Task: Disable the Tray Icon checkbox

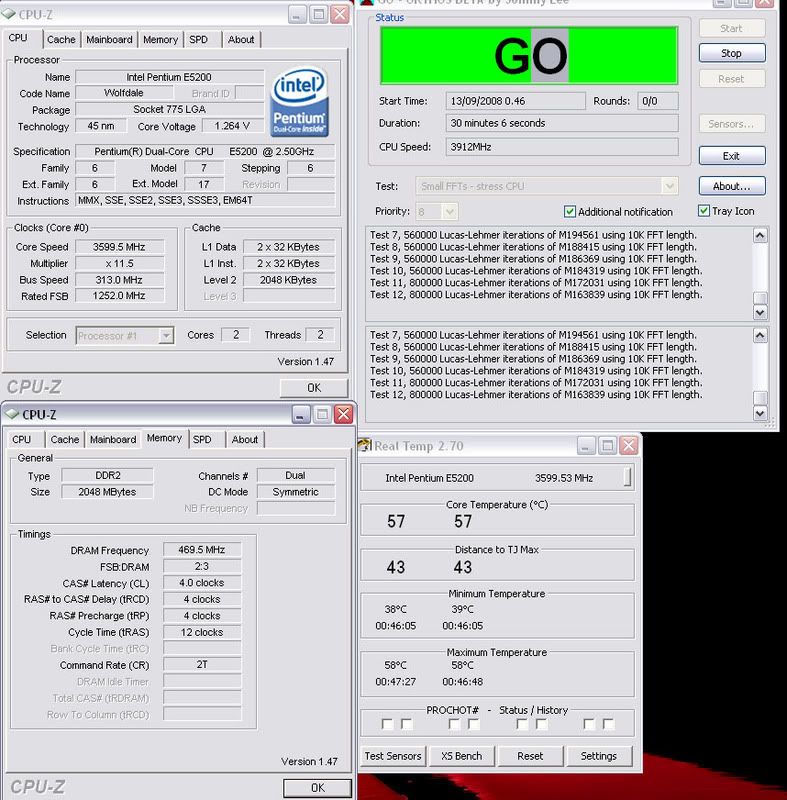Action: (x=704, y=212)
